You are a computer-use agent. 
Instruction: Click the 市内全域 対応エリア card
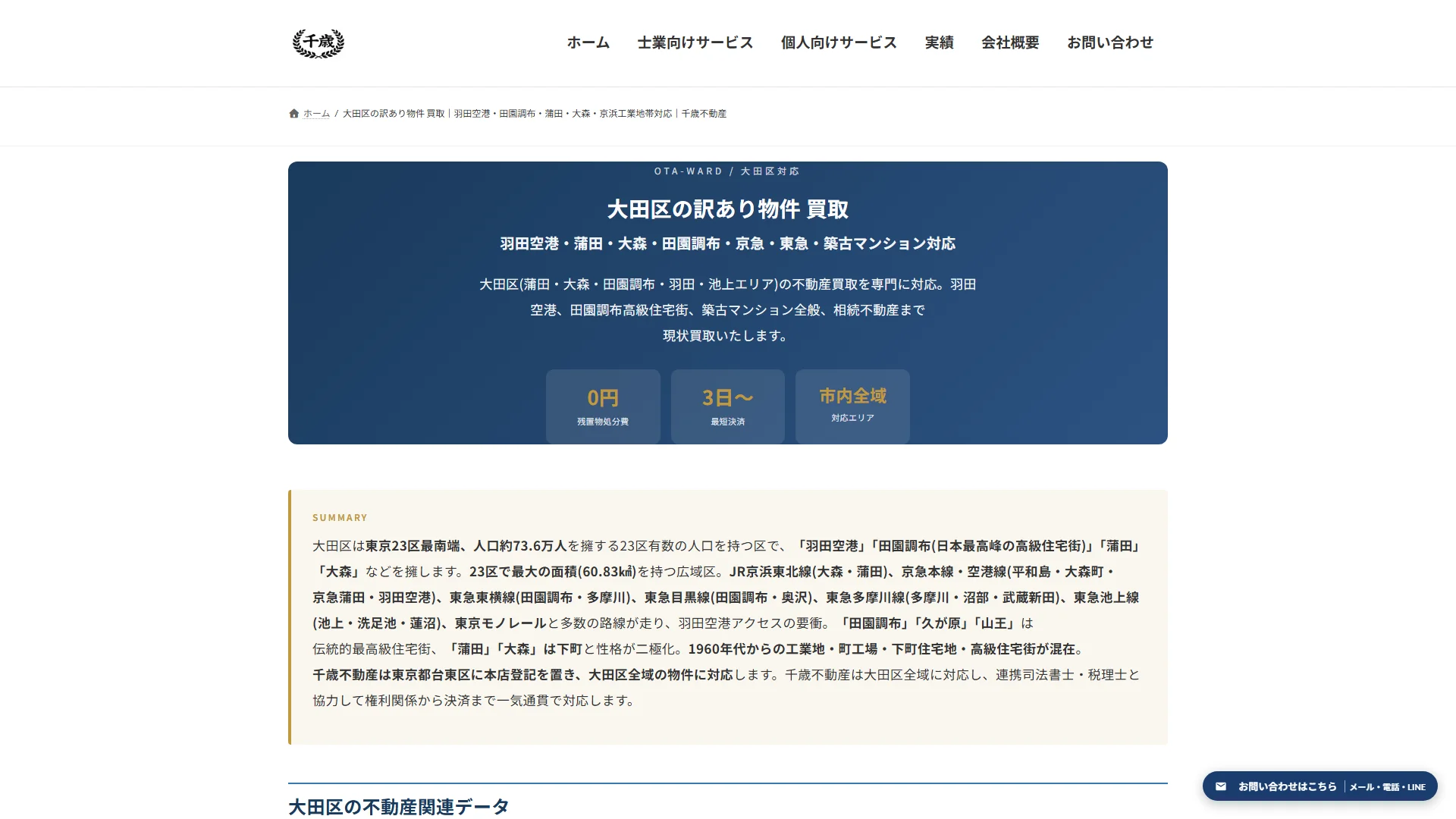(852, 406)
